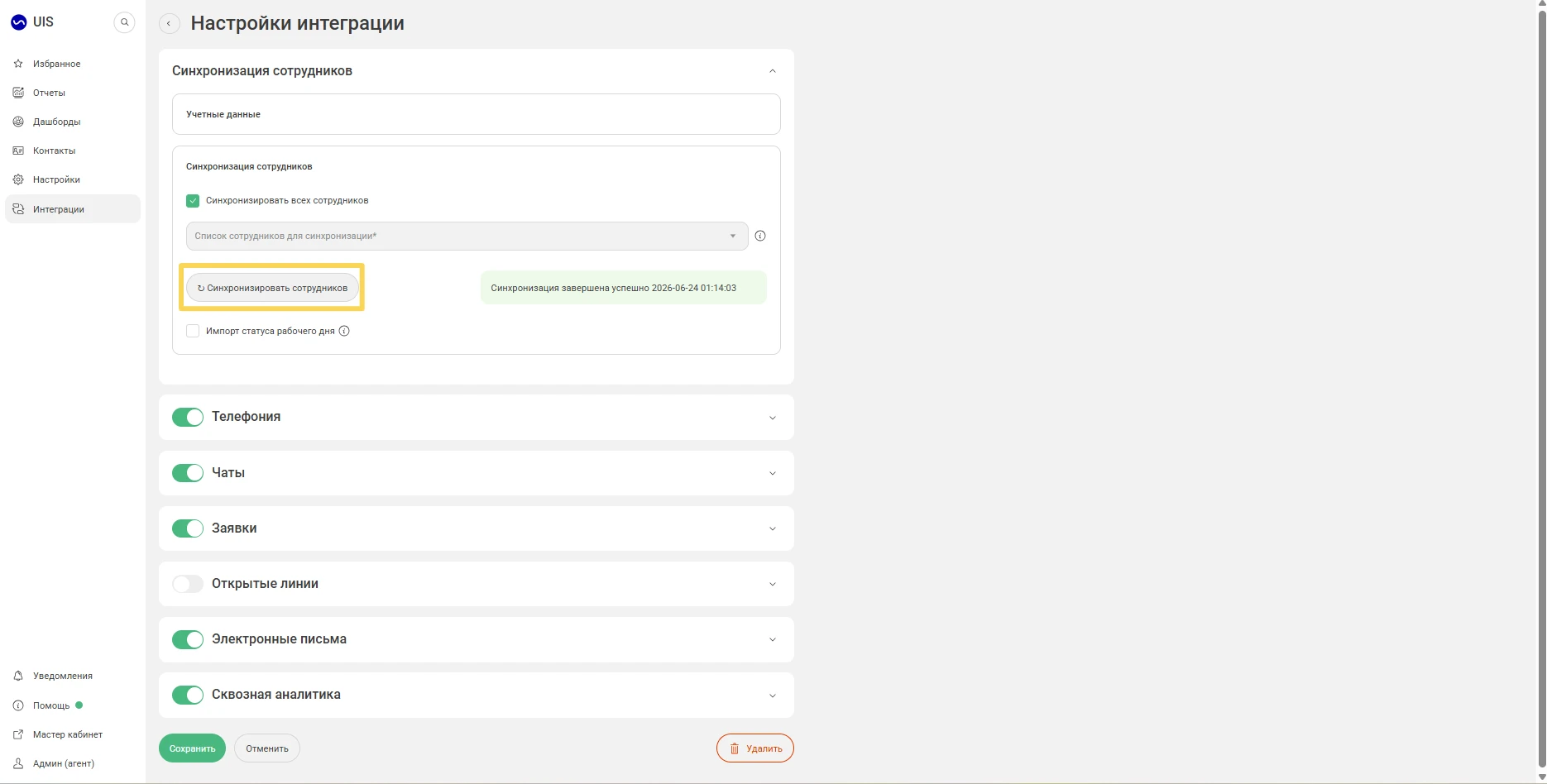Disable the Телефония toggle switch
This screenshot has width=1547, height=784.
point(188,417)
